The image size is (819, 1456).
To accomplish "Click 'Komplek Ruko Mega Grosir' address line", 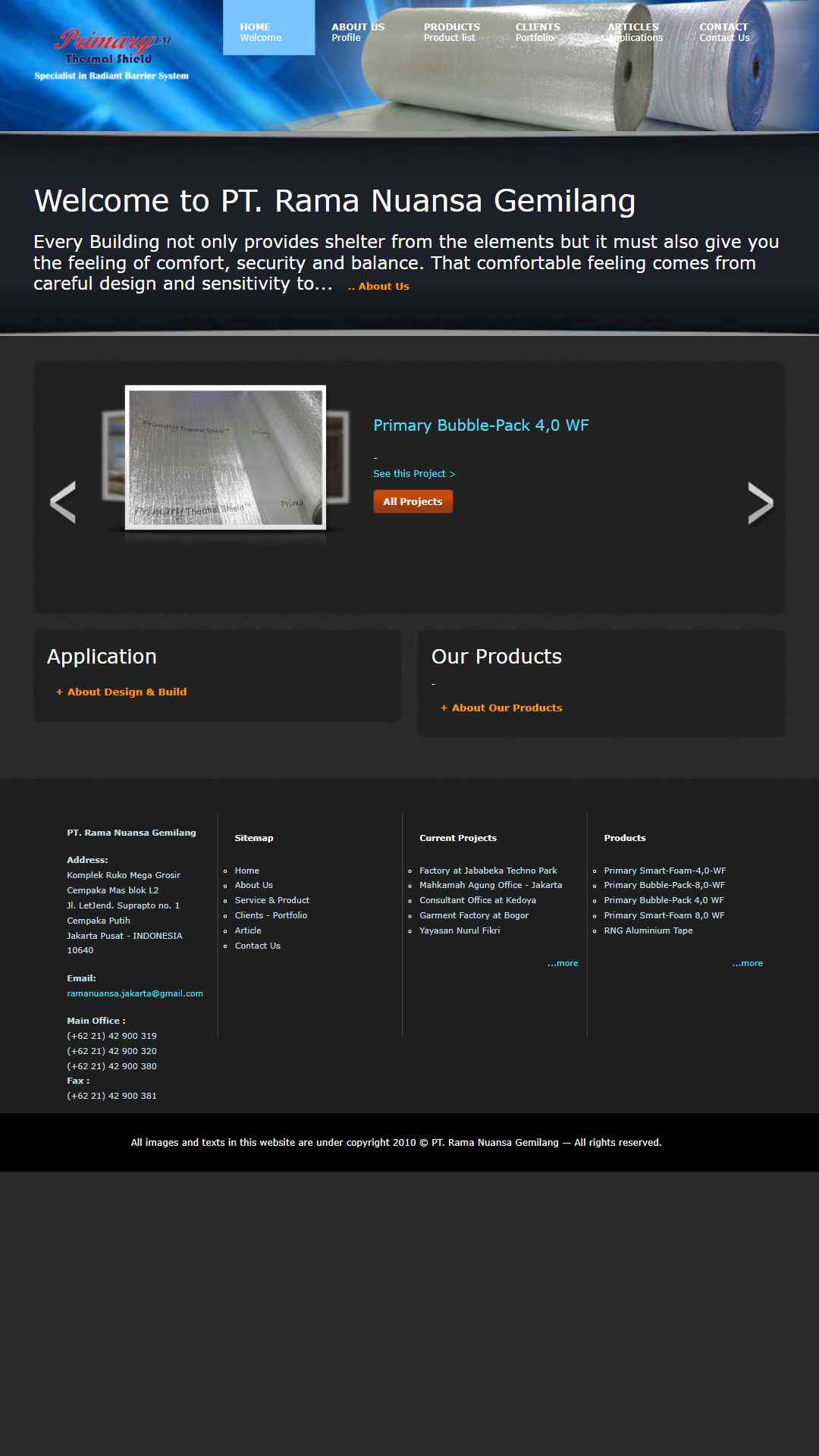I will click(x=124, y=875).
